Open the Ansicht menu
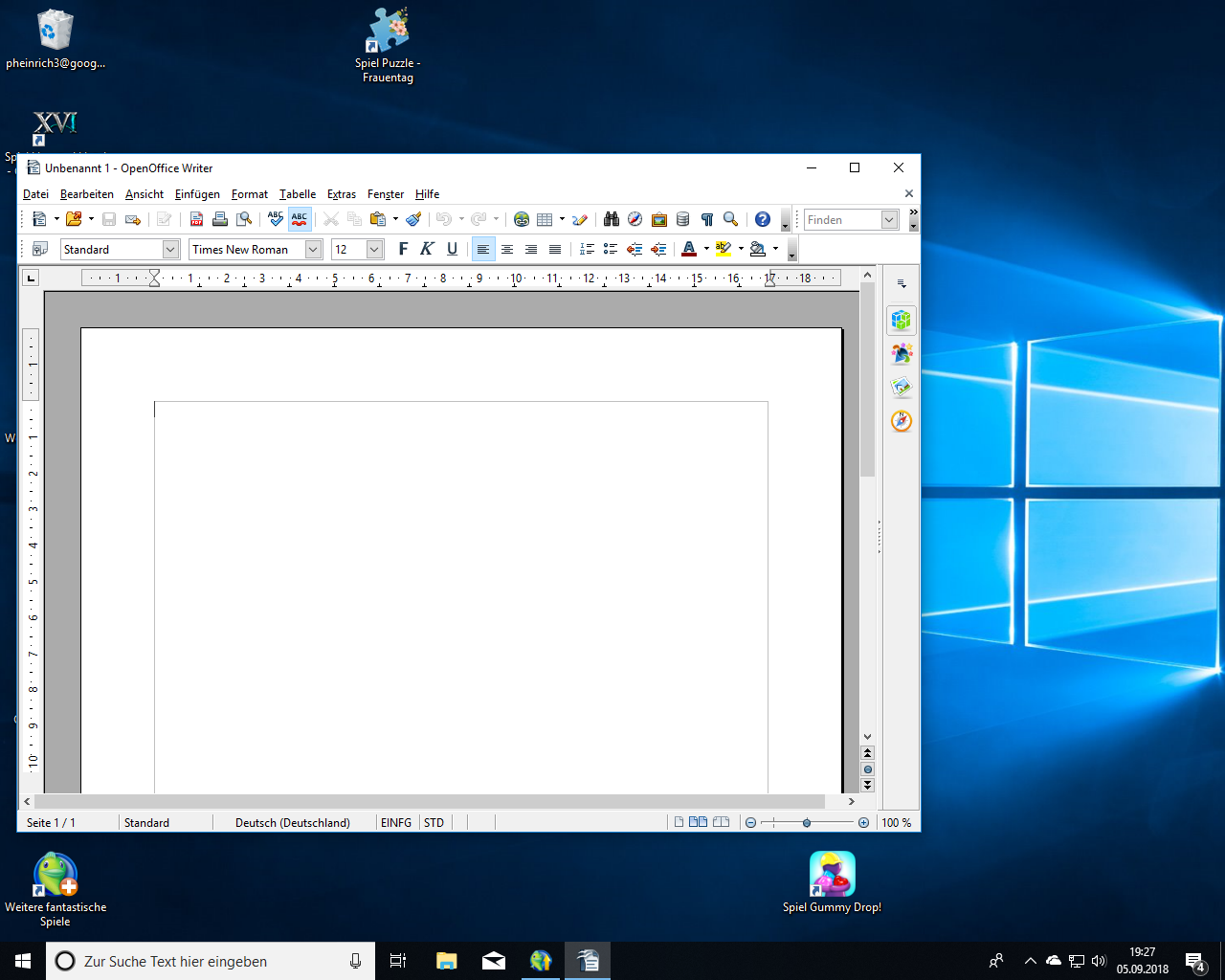Image resolution: width=1225 pixels, height=980 pixels. 145,193
